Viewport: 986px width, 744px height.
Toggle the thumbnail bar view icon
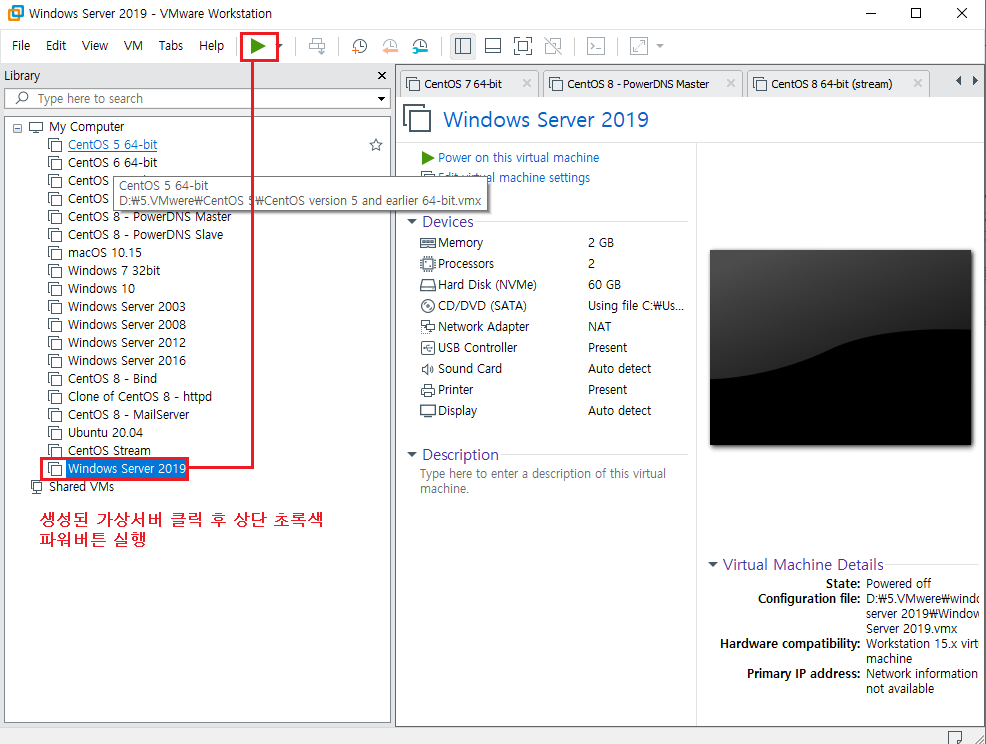(x=493, y=46)
